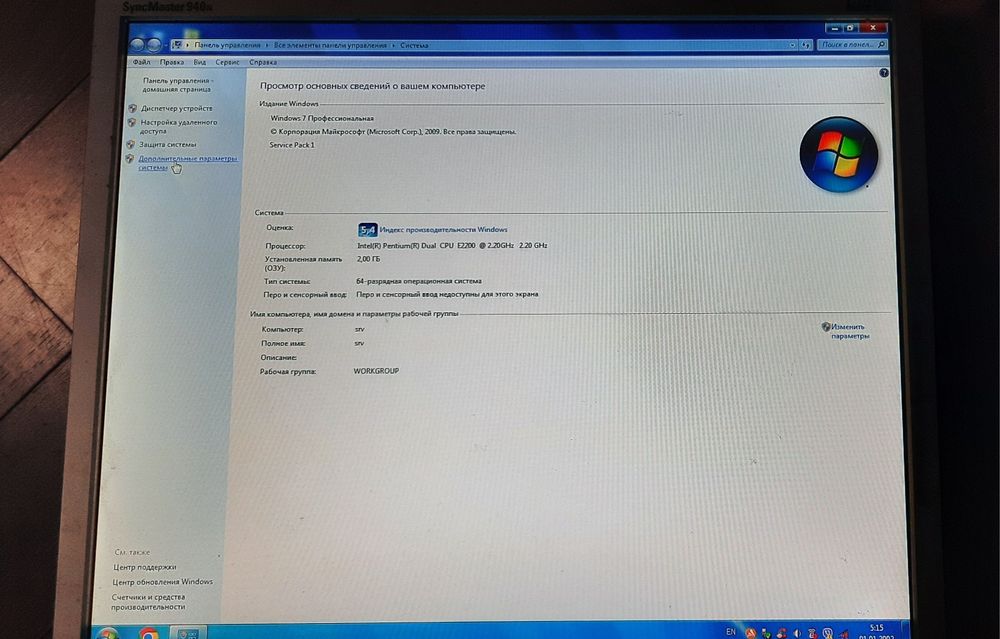This screenshot has height=639, width=1000.
Task: Select the WORKGROUP workgroup value
Action: (x=376, y=371)
